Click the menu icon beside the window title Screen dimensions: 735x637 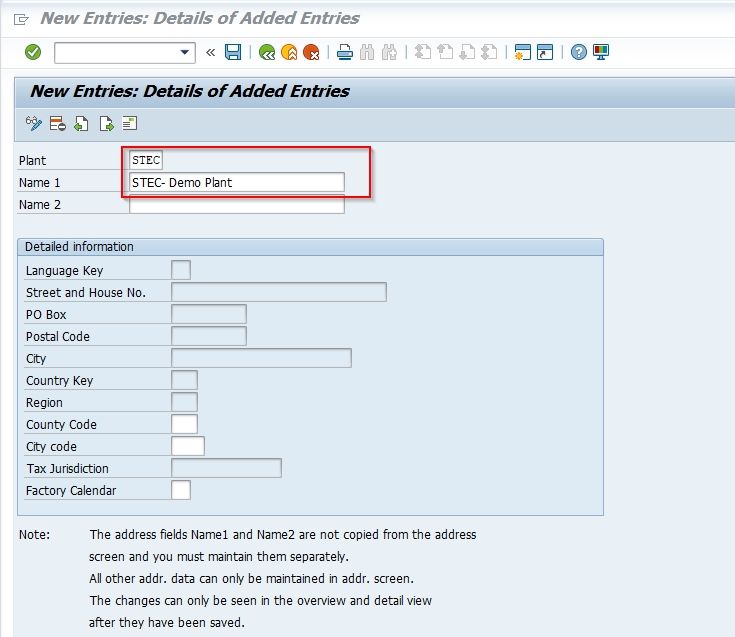(x=21, y=19)
